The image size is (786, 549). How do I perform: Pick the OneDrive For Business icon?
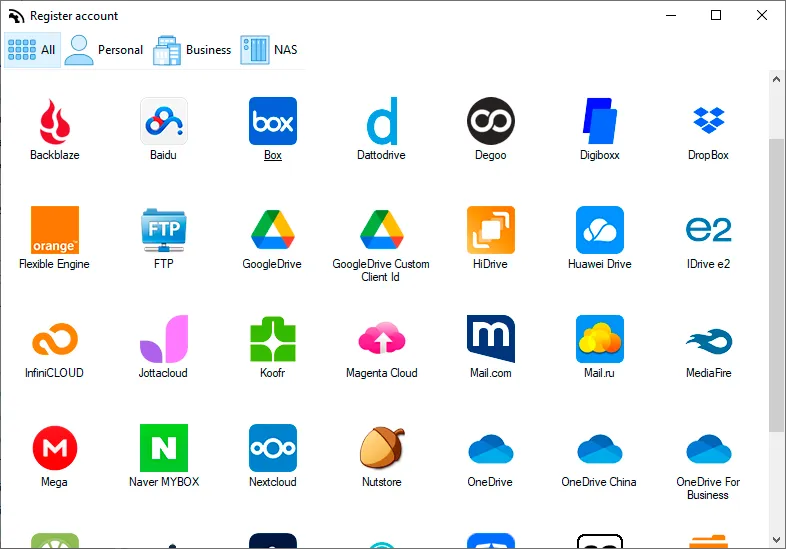(x=708, y=449)
